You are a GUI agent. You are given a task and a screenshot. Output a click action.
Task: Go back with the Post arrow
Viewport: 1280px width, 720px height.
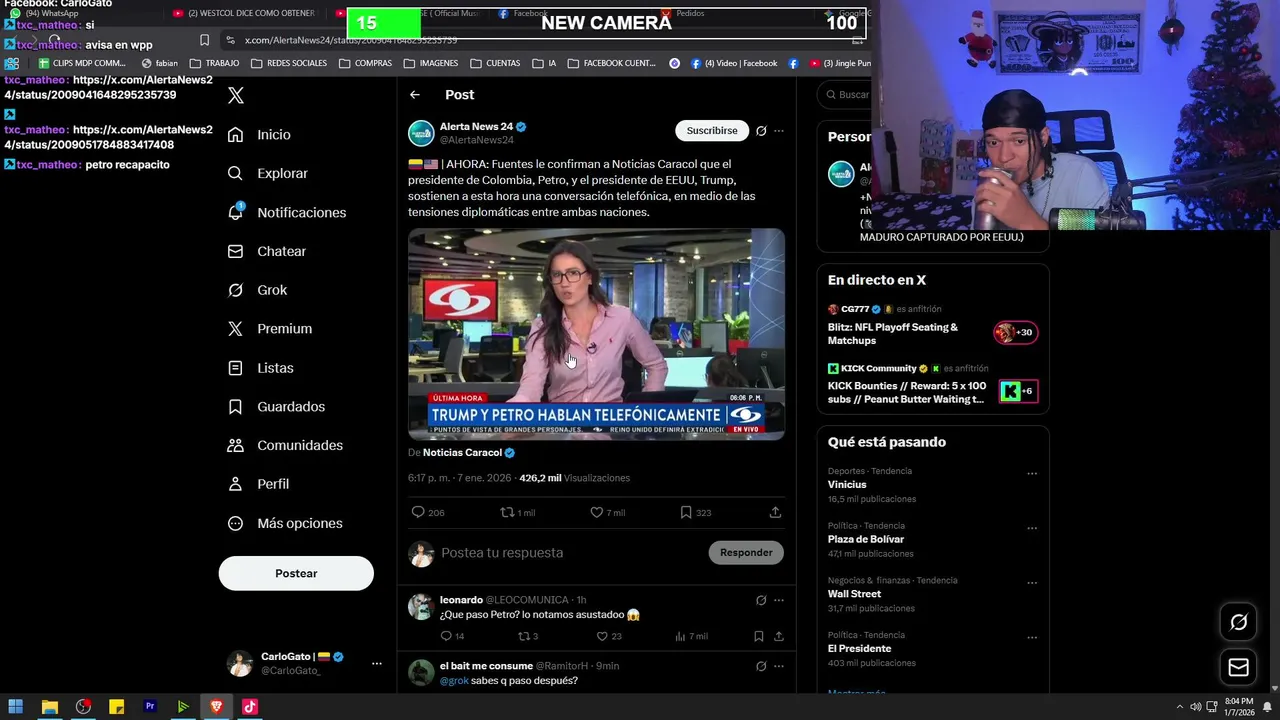415,95
